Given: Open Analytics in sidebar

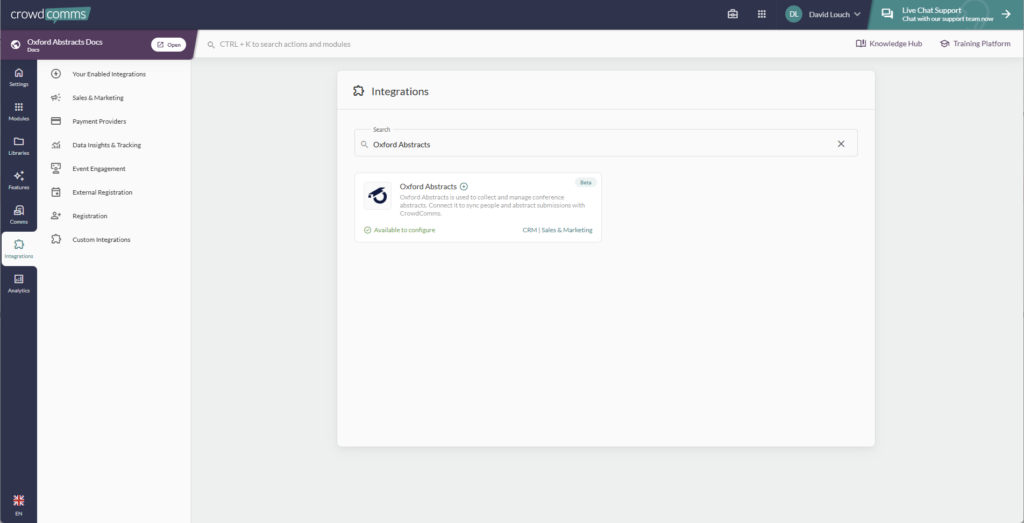Looking at the screenshot, I should tap(18, 283).
